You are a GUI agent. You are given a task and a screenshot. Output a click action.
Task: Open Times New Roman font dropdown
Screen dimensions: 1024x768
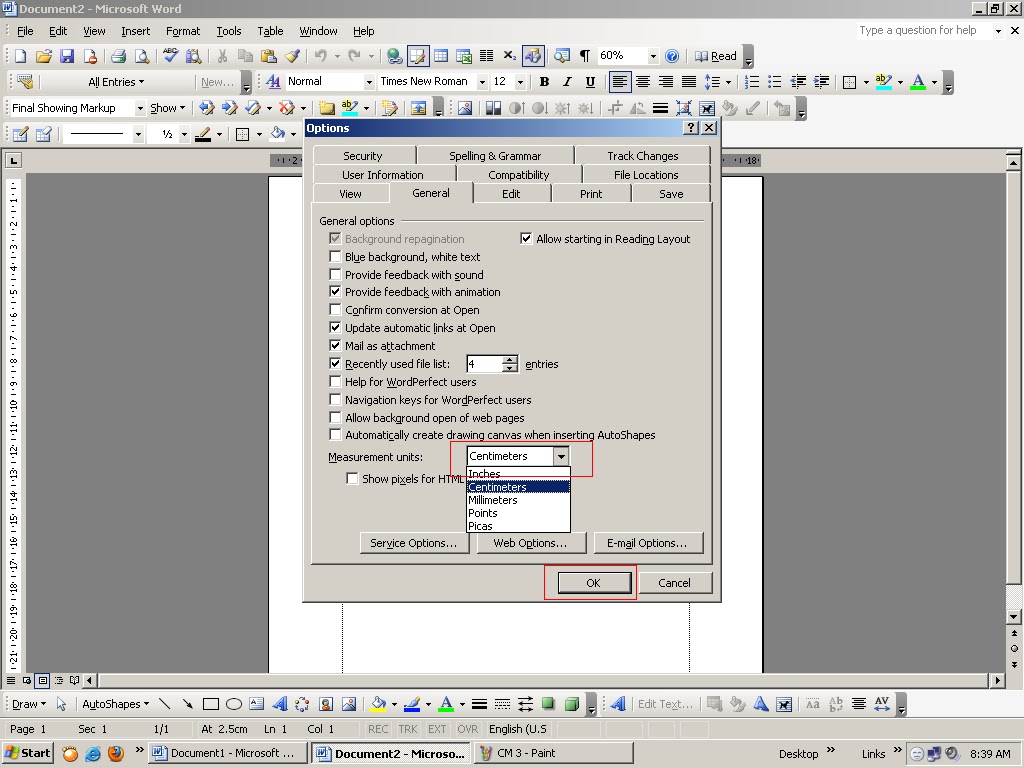482,82
